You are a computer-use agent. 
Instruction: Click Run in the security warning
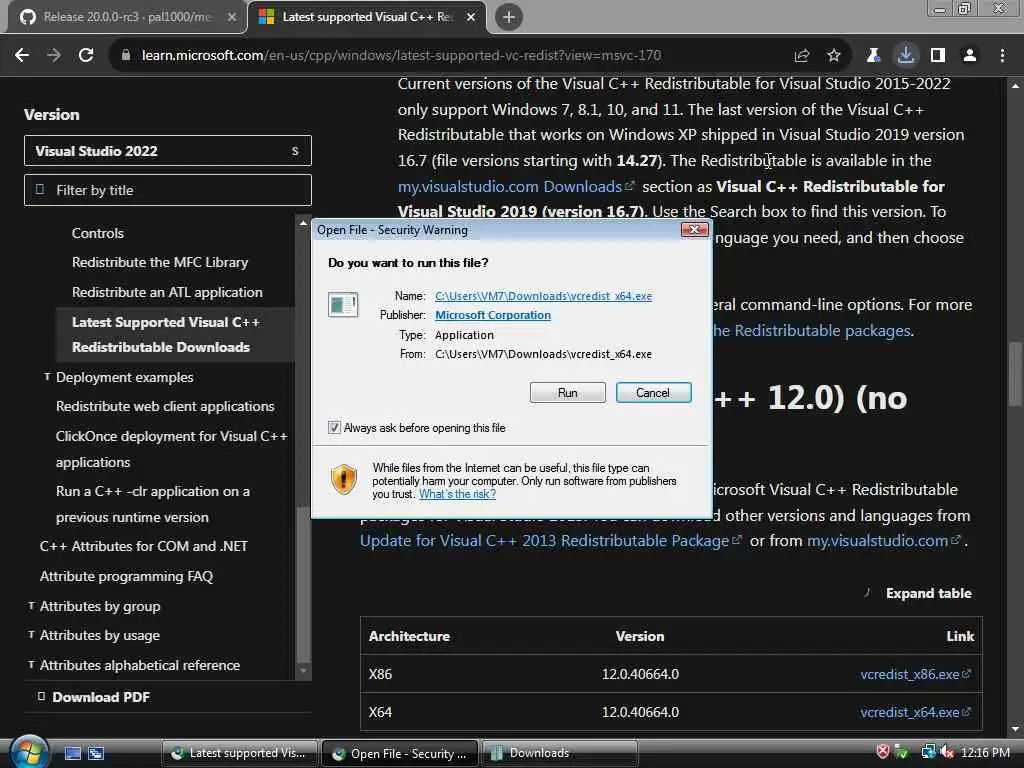click(x=568, y=392)
